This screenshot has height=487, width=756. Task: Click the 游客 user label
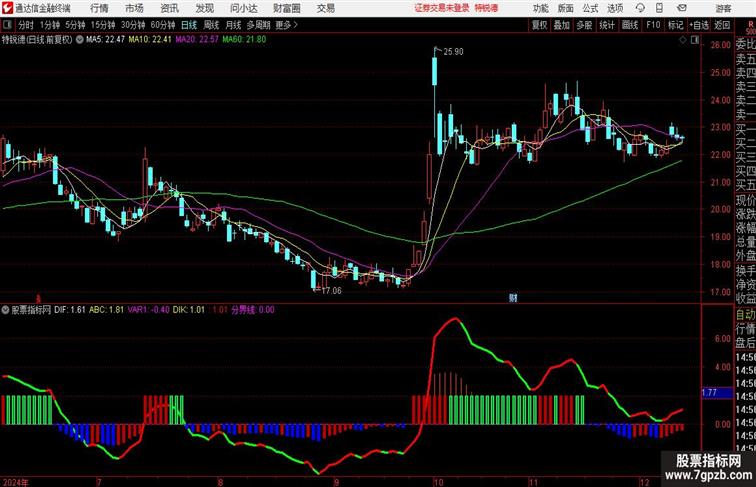(723, 8)
